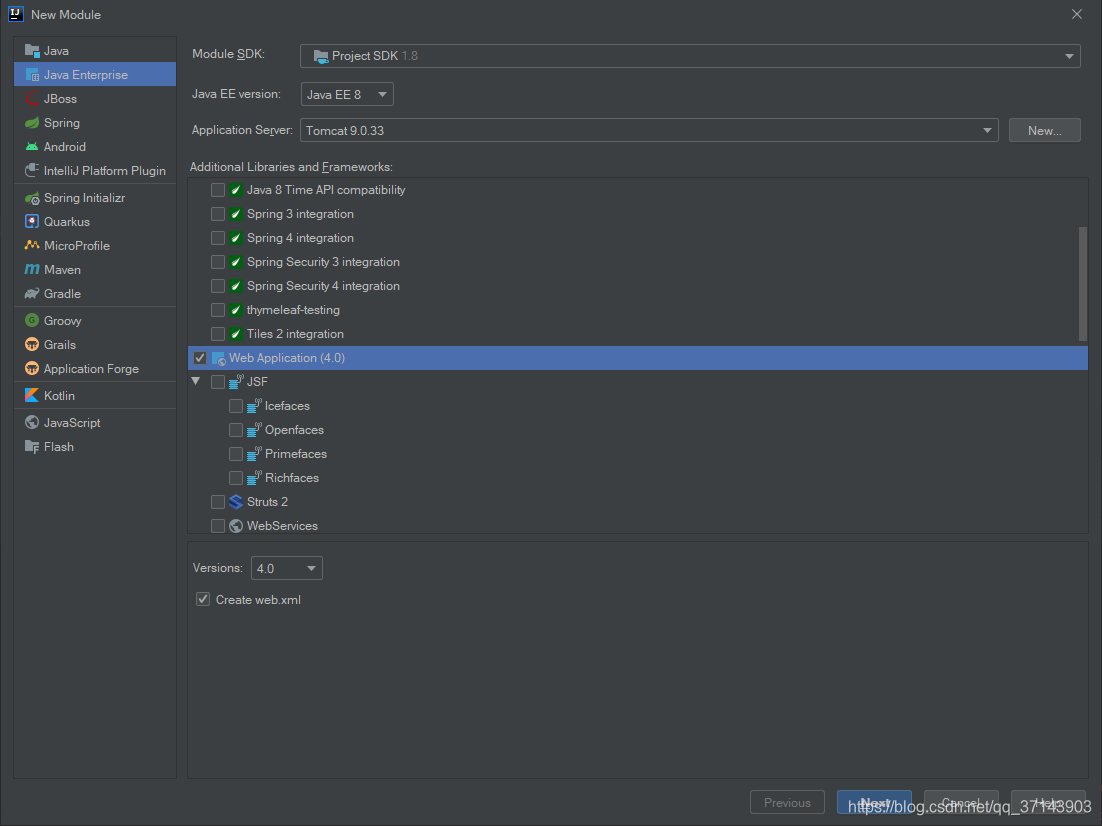The height and width of the screenshot is (826, 1102).
Task: Select the Maven icon
Action: [32, 269]
